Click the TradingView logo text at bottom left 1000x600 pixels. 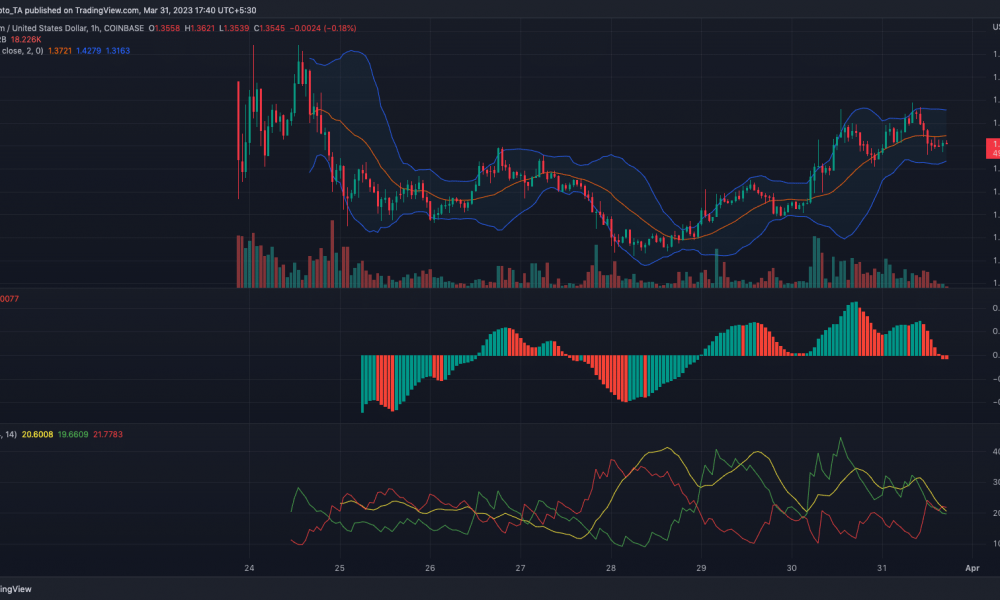[x=15, y=589]
